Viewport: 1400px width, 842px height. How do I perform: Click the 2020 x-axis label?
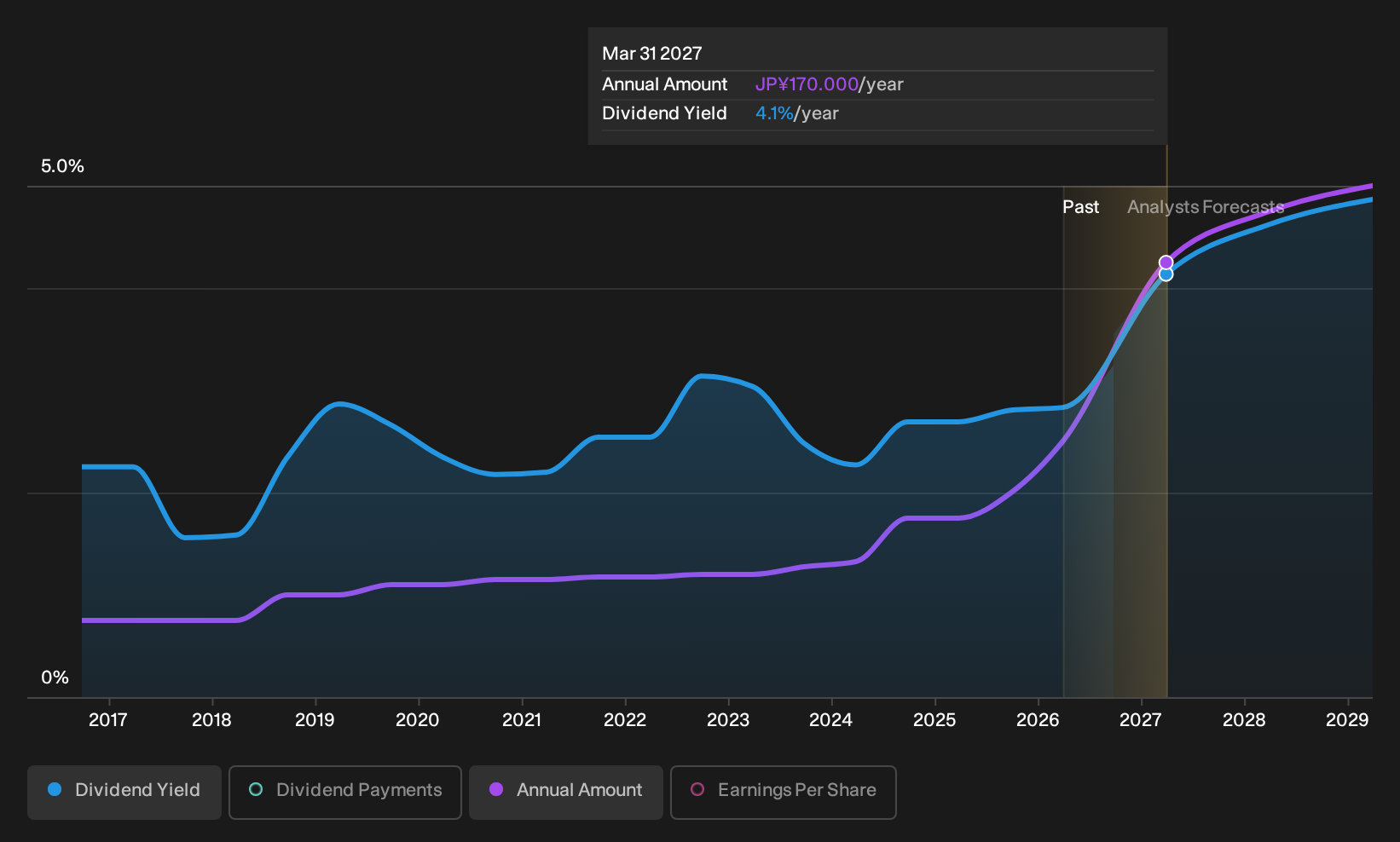point(418,720)
